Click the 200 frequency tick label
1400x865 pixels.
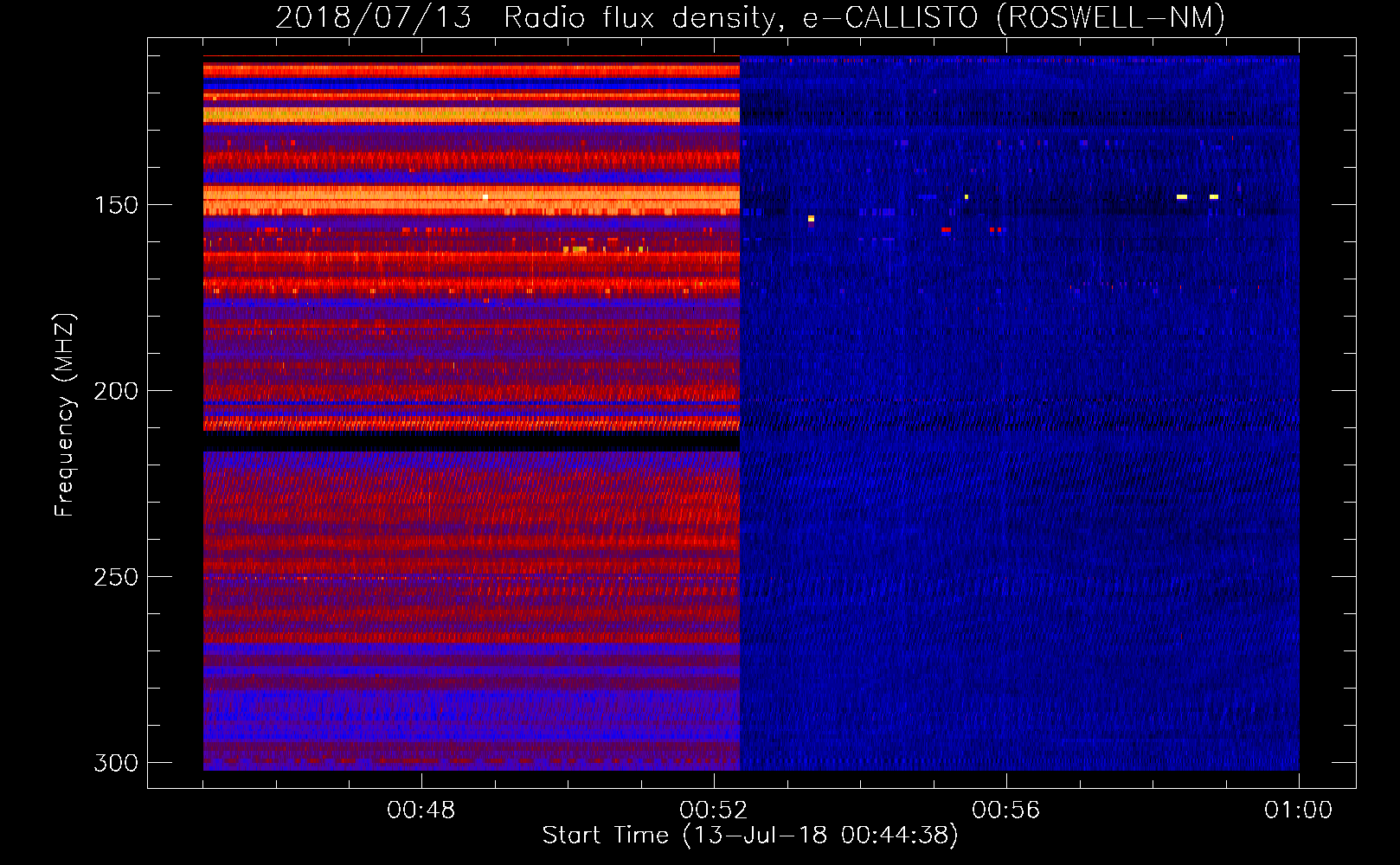(x=116, y=391)
